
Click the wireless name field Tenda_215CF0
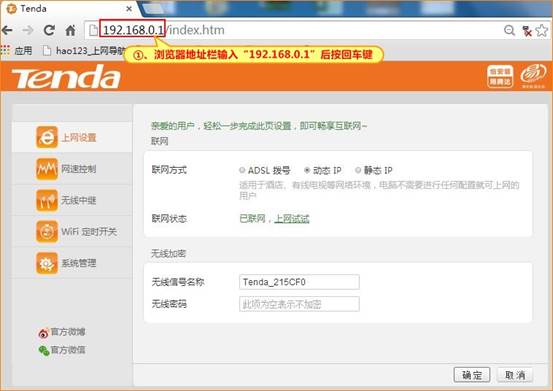pos(299,282)
